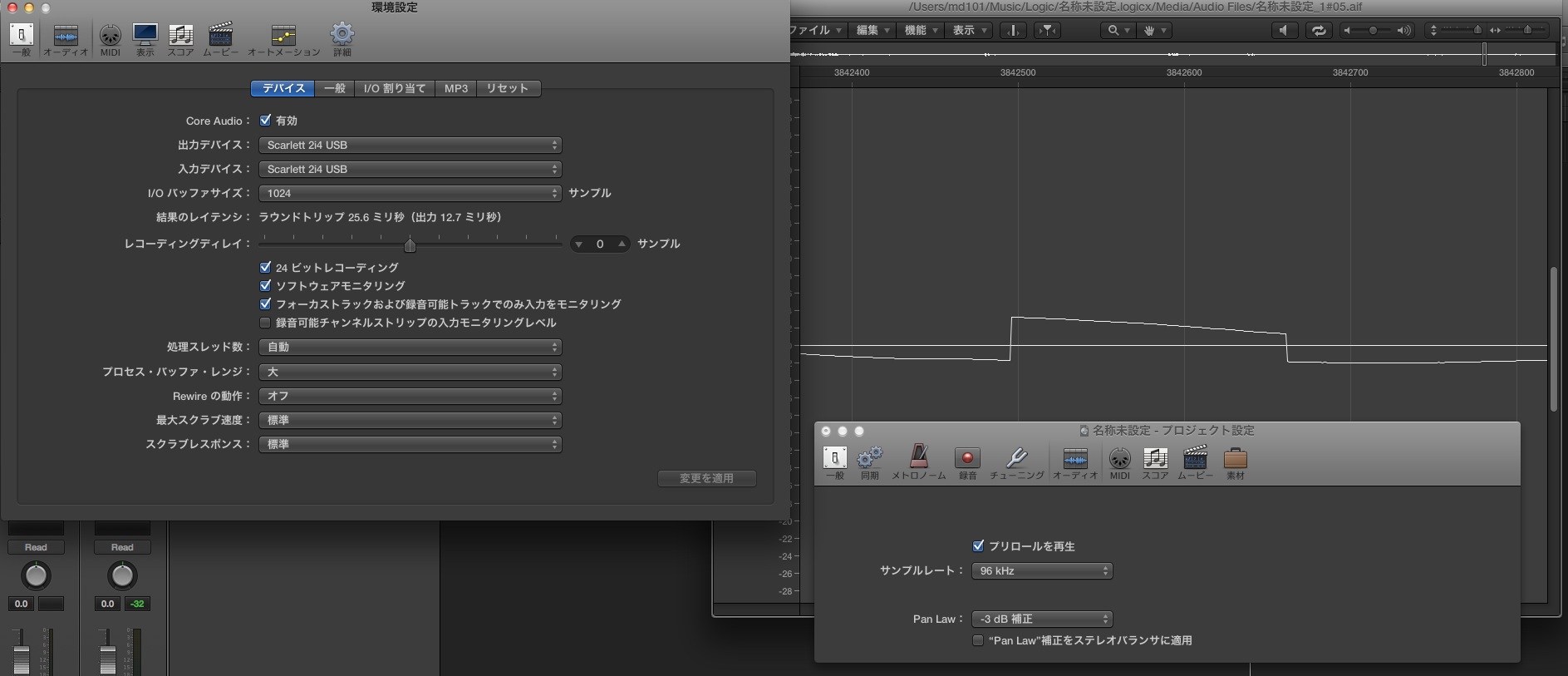Open メトロノーム project settings
The width and height of the screenshot is (1568, 676).
919,463
